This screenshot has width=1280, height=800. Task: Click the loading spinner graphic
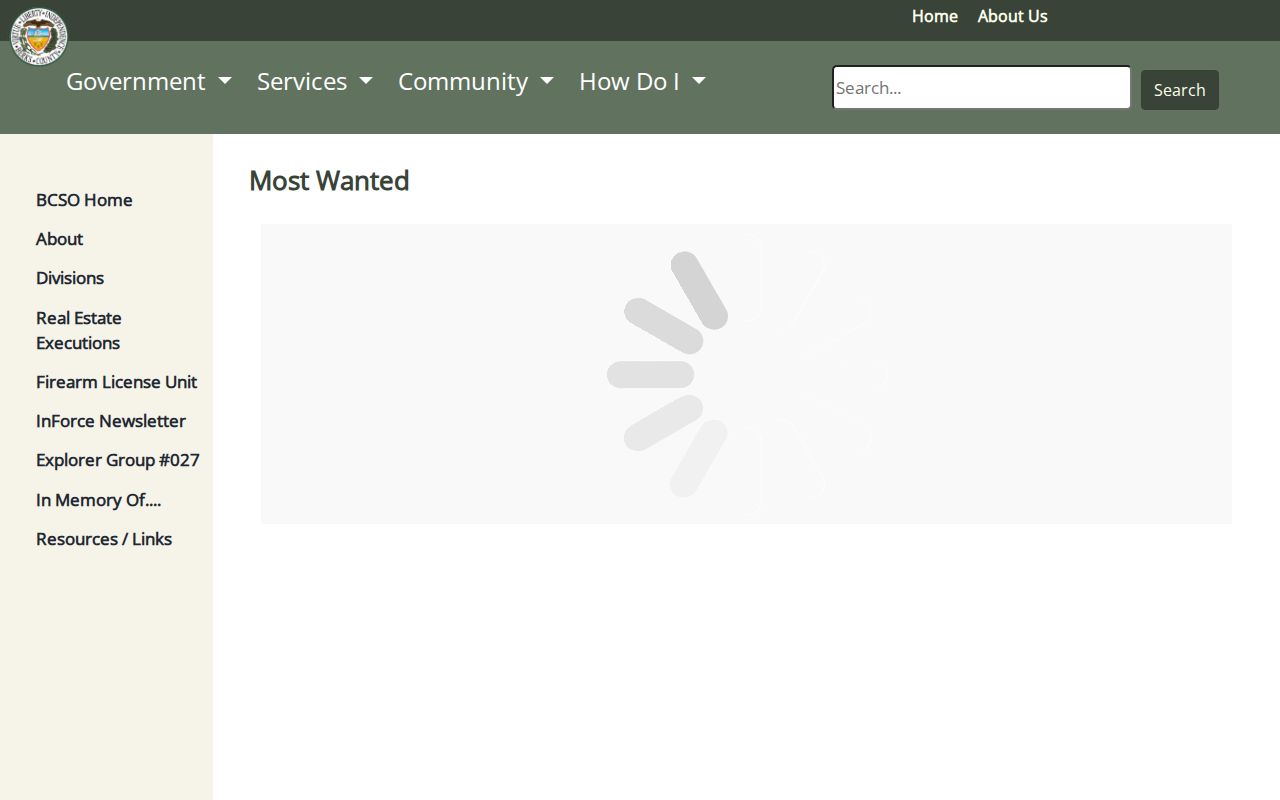(746, 374)
